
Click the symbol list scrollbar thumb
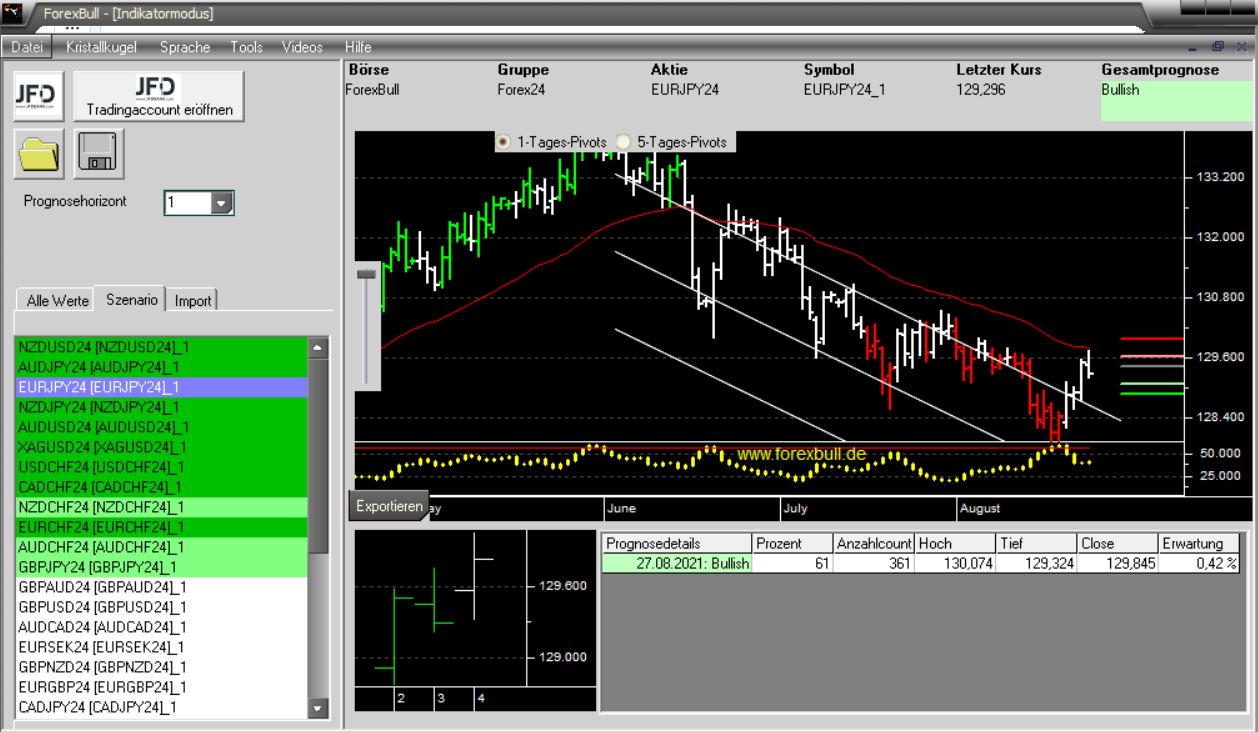[x=318, y=456]
